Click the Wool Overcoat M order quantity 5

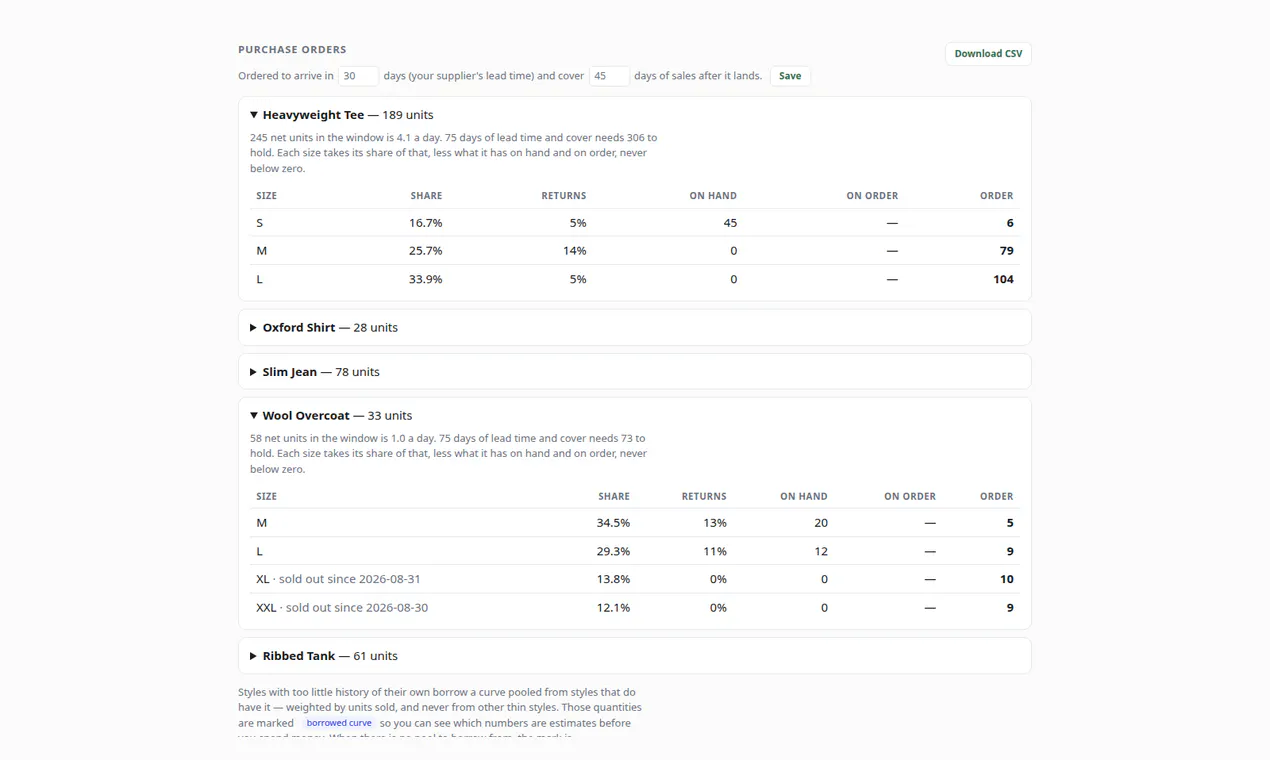point(1010,523)
